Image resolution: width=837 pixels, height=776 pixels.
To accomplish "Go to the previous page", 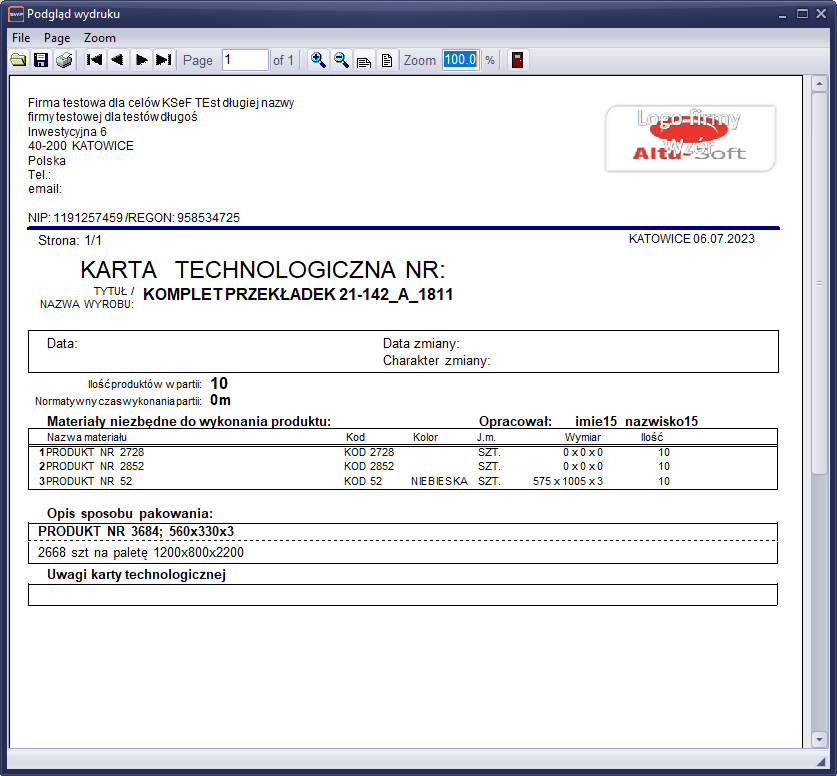I will pos(118,60).
